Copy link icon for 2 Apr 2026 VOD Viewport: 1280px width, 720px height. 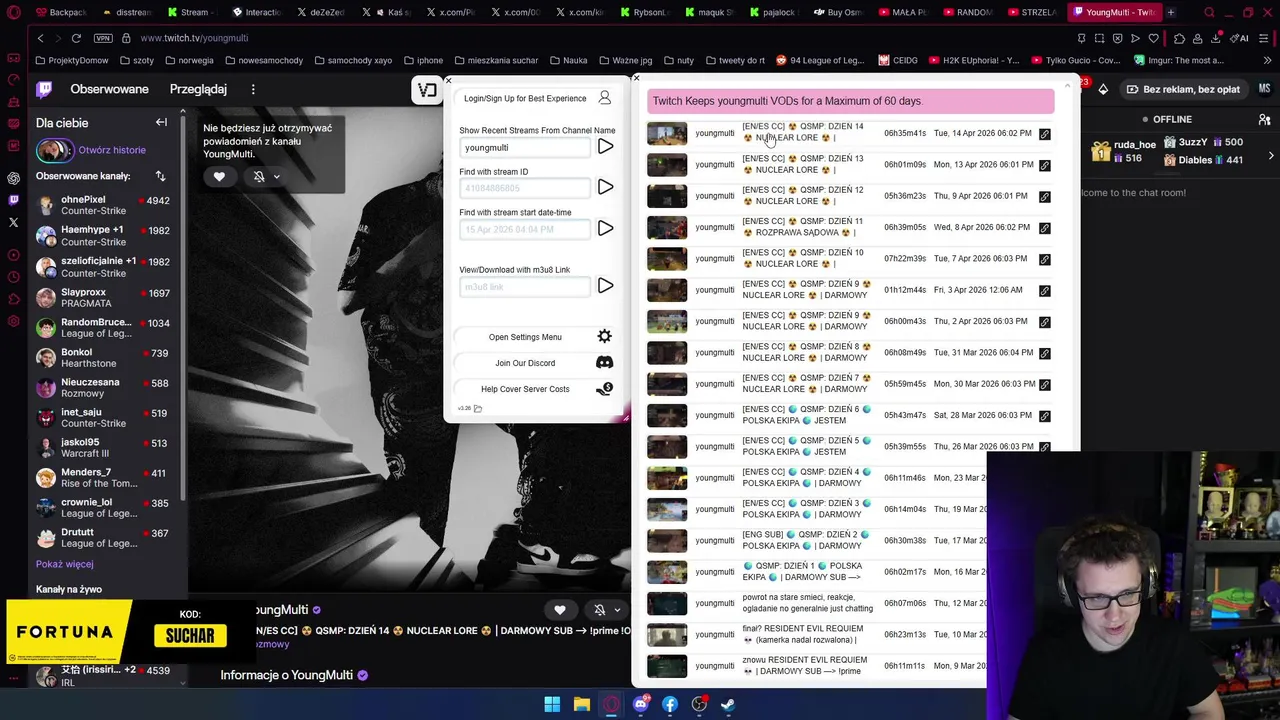pos(1044,322)
